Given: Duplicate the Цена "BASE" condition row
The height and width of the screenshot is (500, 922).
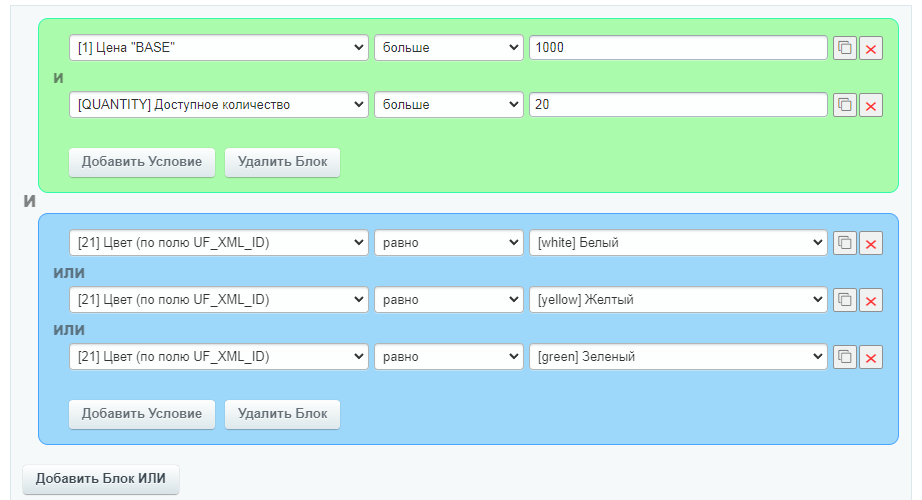Looking at the screenshot, I should 845,48.
